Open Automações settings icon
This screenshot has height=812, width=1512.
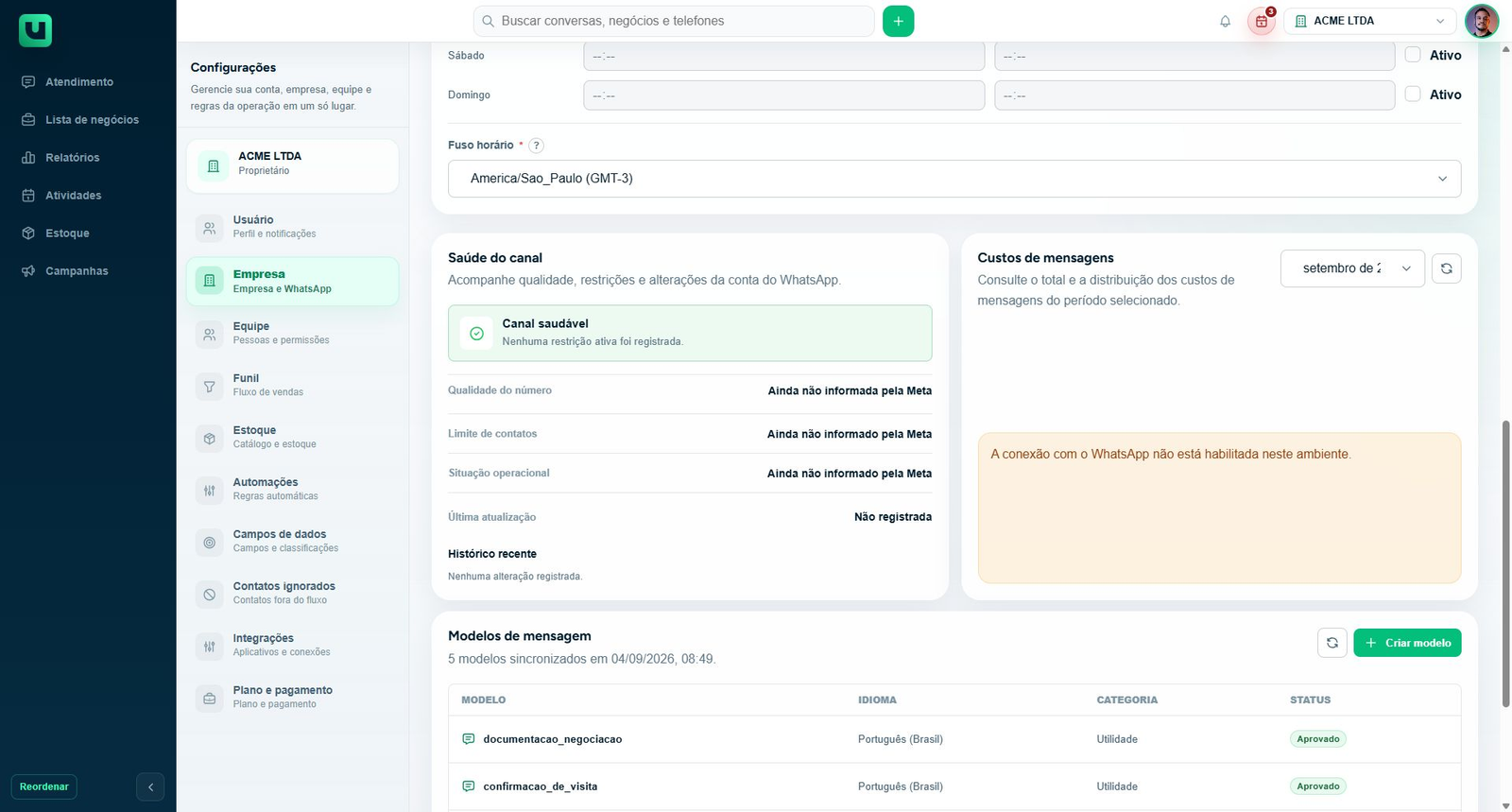(210, 490)
